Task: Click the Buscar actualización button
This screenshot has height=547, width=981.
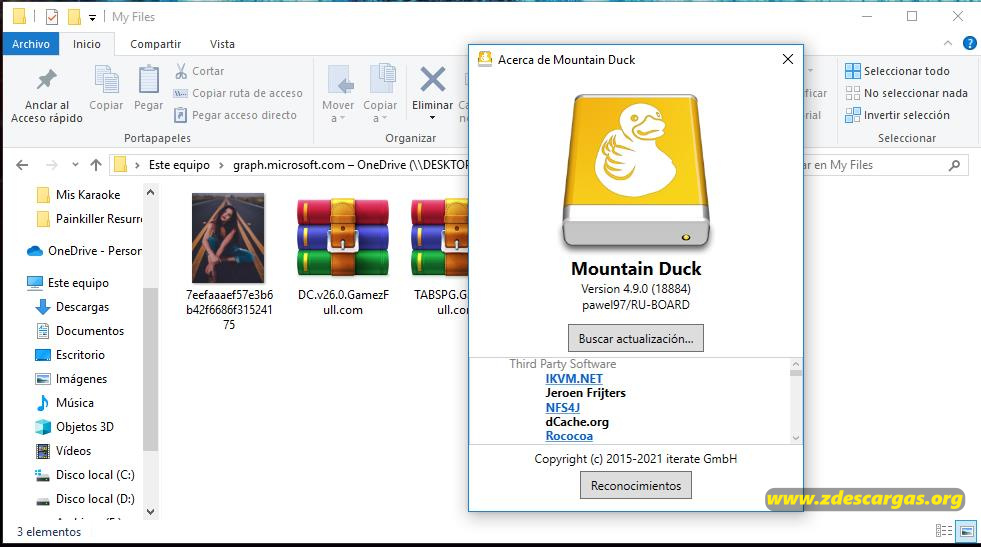Action: click(x=636, y=339)
